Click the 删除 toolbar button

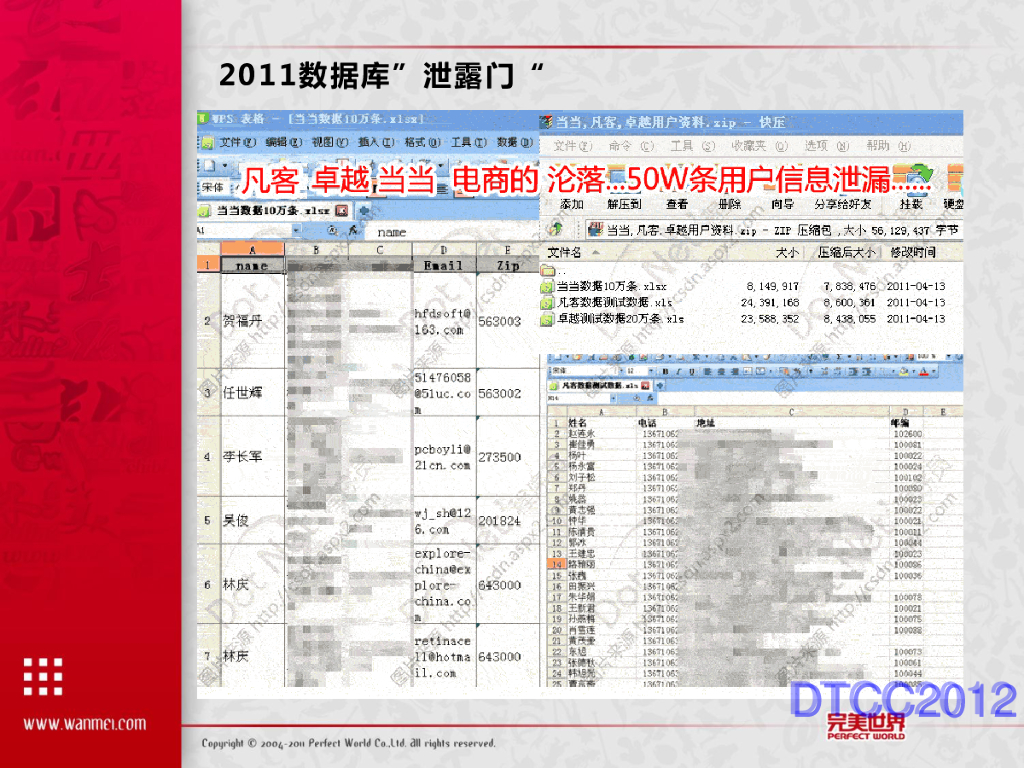[729, 204]
